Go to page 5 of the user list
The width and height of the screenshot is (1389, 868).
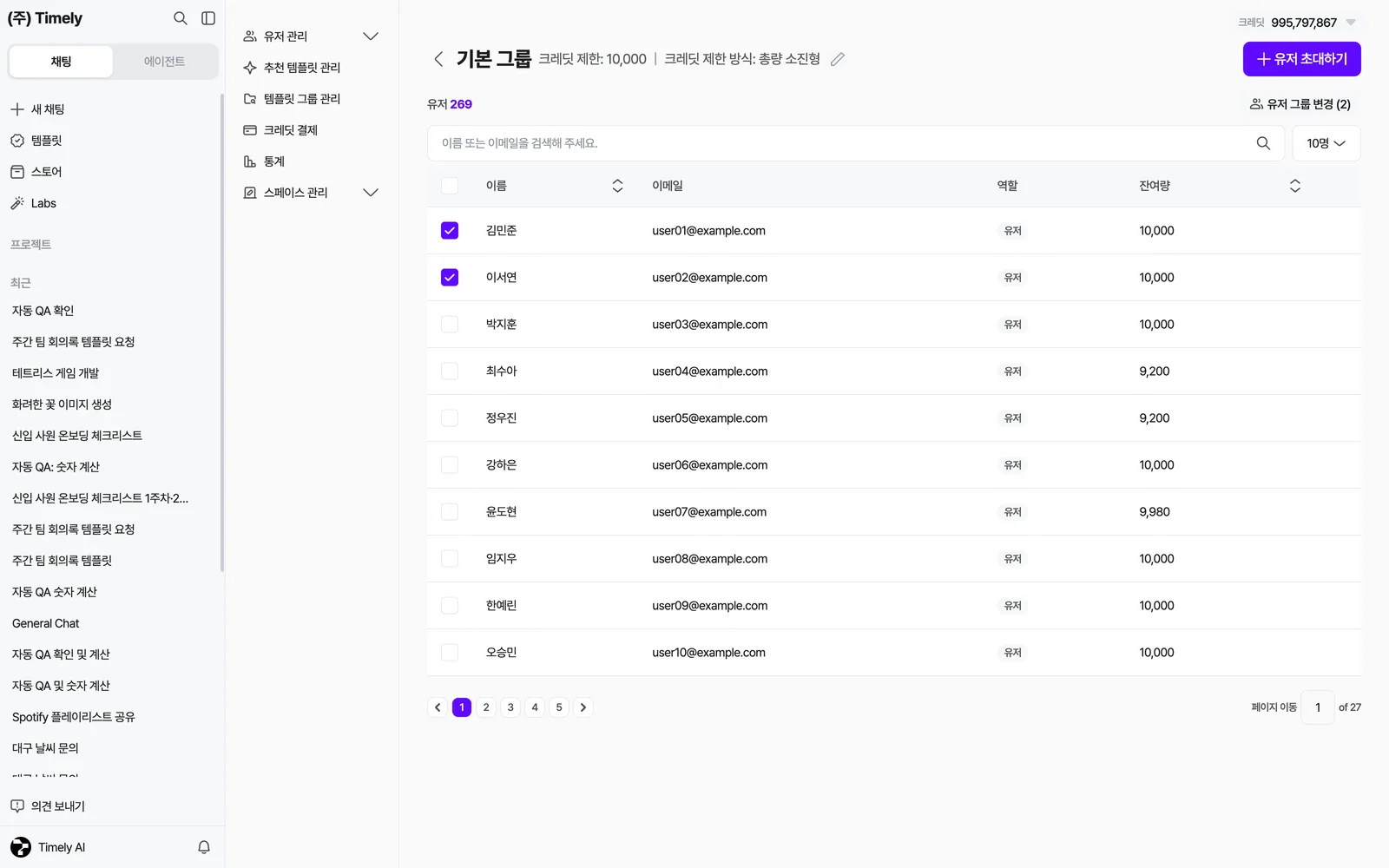559,707
